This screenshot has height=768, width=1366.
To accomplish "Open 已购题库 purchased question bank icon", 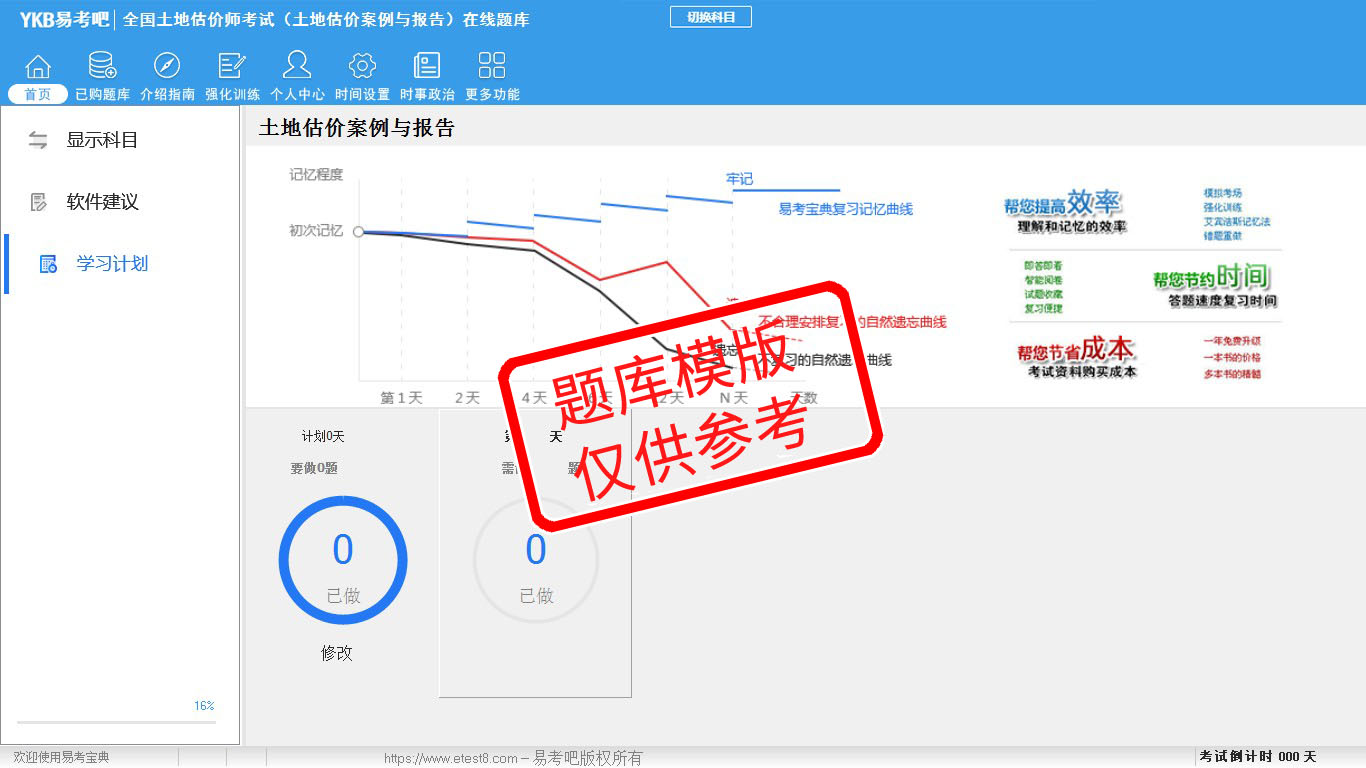I will coord(102,67).
